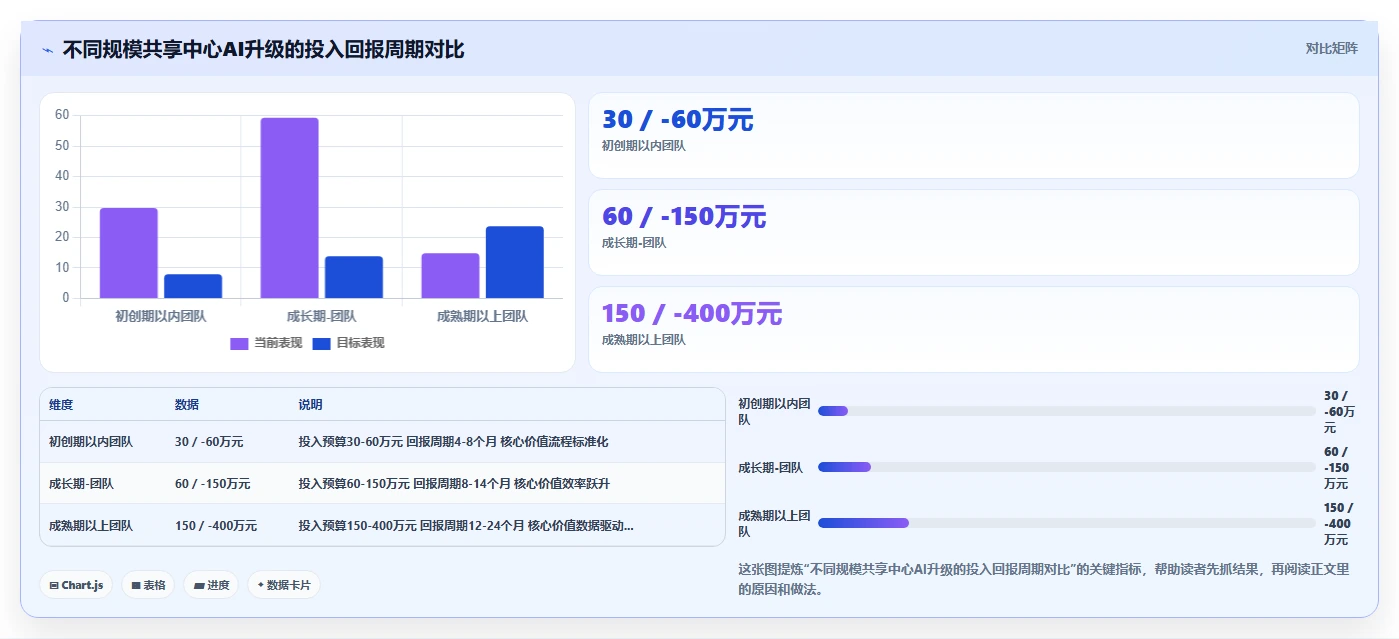Click the 初创期以内团队 label under the 30 / -60万元 card
The width and height of the screenshot is (1399, 639).
tap(643, 146)
